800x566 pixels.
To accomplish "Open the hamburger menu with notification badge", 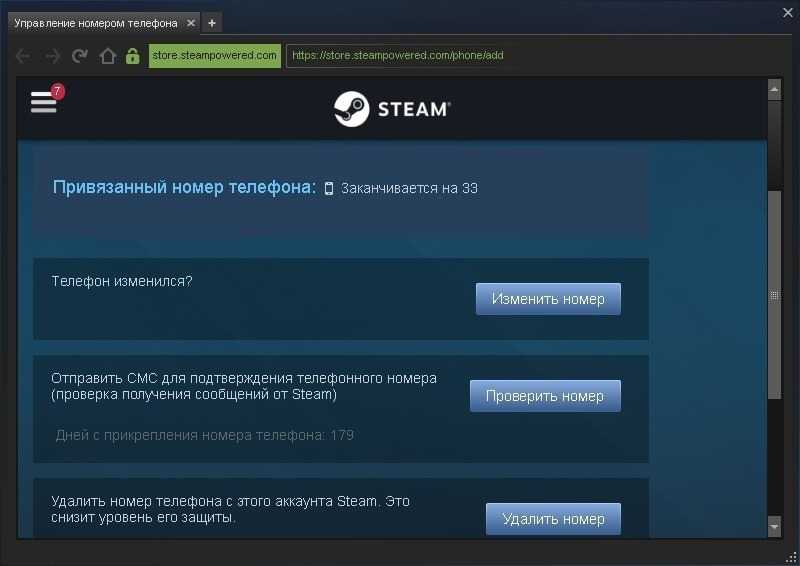I will coord(45,101).
